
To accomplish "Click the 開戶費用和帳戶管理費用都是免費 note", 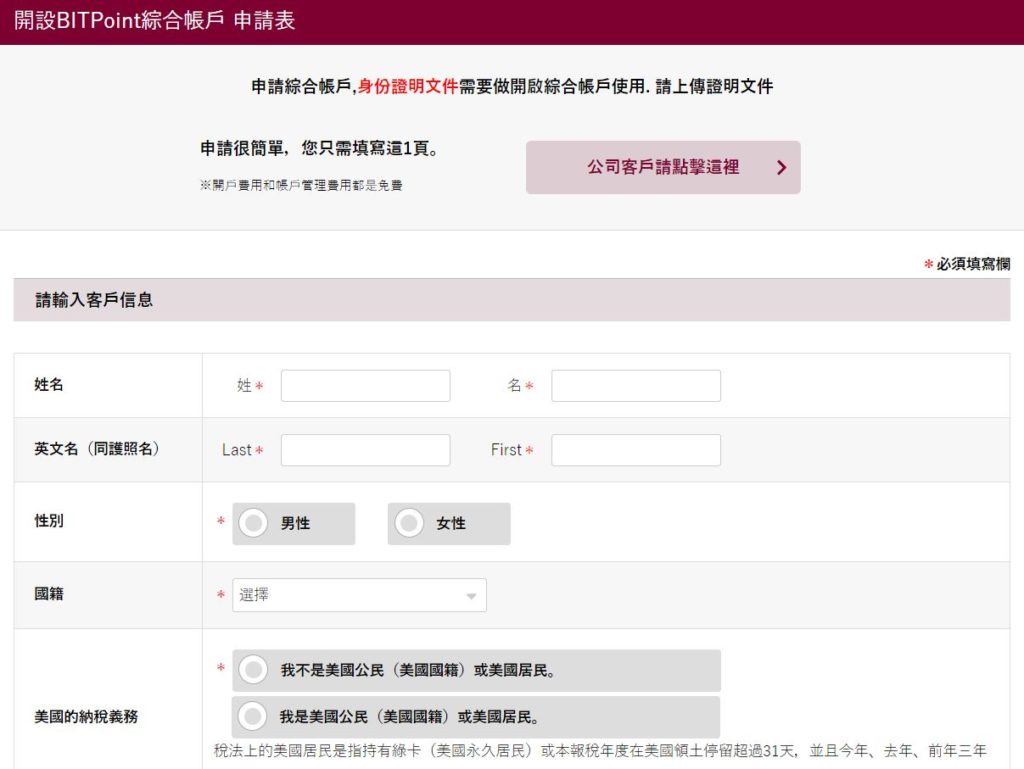I will (301, 185).
